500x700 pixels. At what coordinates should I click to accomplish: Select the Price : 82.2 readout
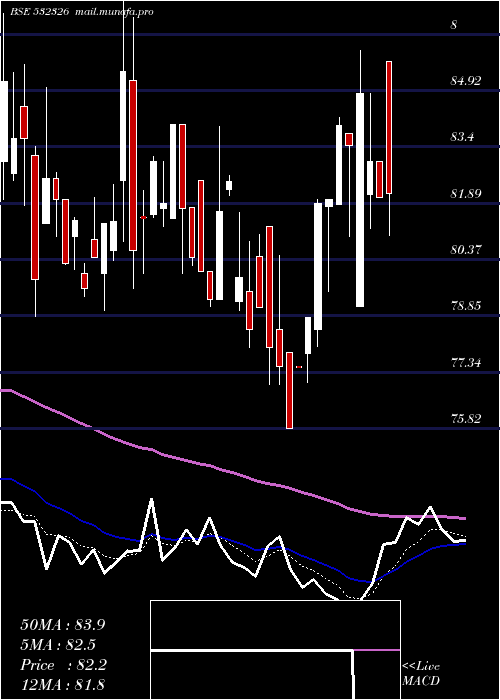point(63,665)
